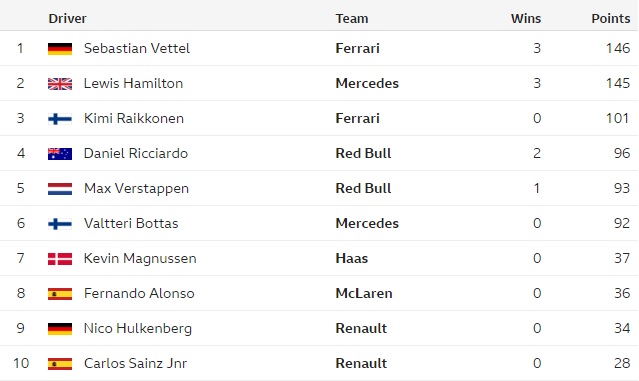639x381 pixels.
Task: Sort by the Points column header
Action: click(610, 19)
